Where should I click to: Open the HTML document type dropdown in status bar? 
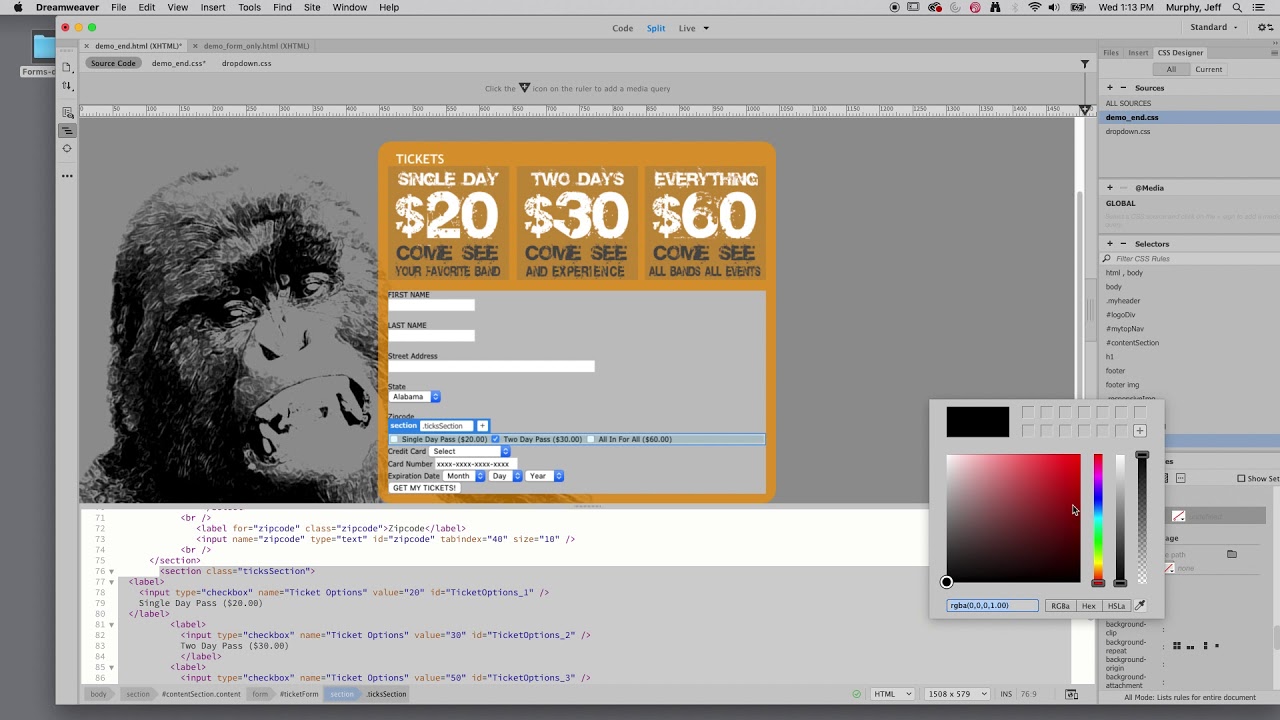[892, 694]
